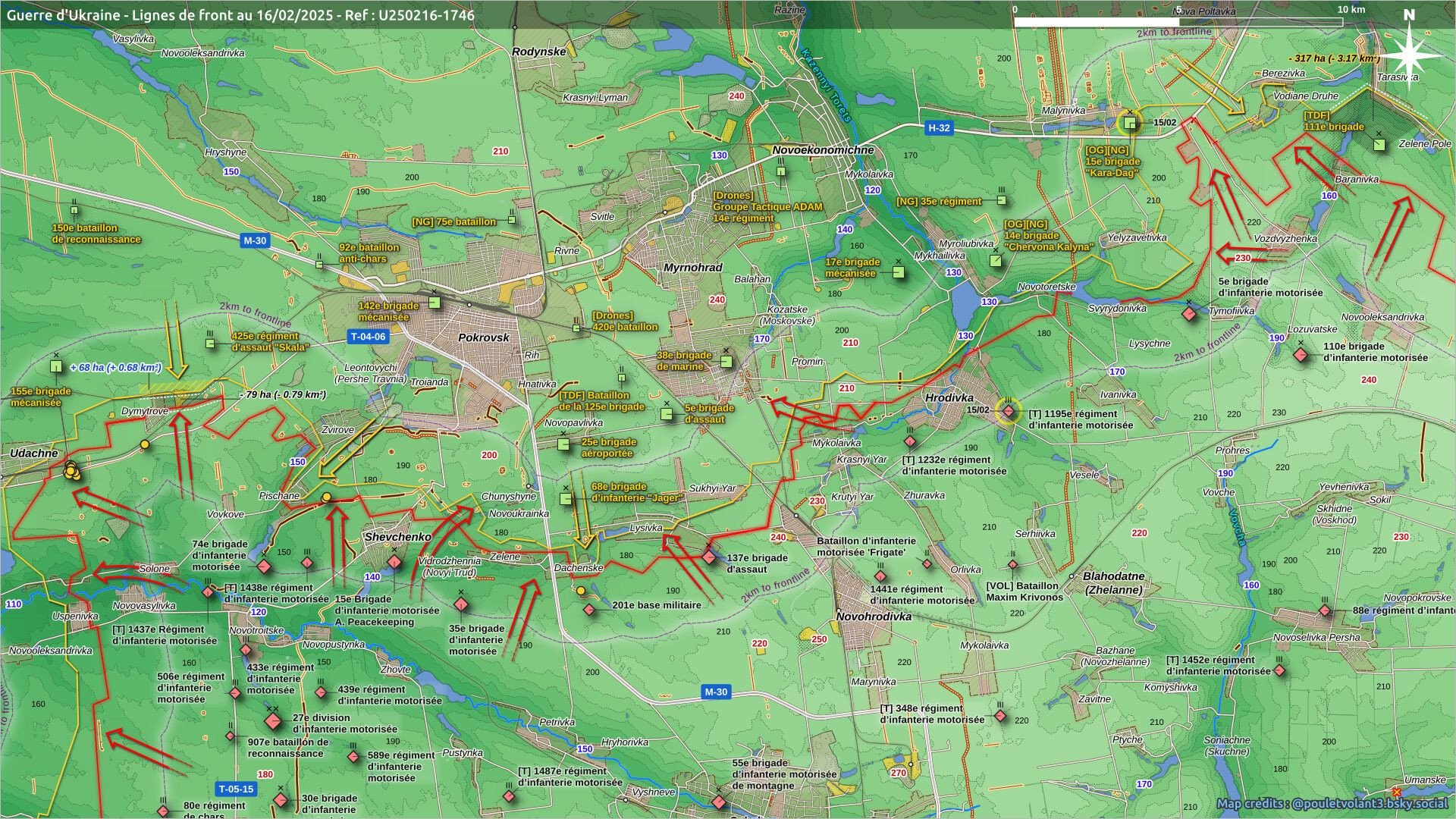Click the 55e brigade de montagne label
This screenshot has height=819, width=1456.
pos(784,774)
